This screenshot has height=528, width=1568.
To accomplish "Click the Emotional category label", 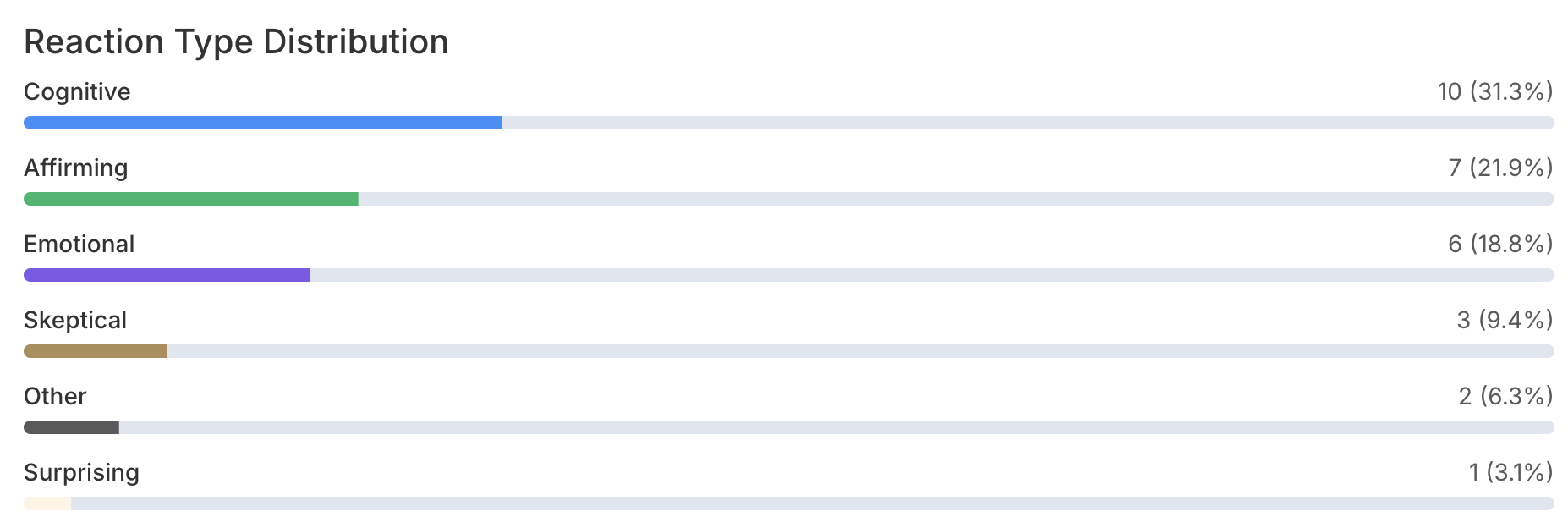I will click(x=79, y=244).
